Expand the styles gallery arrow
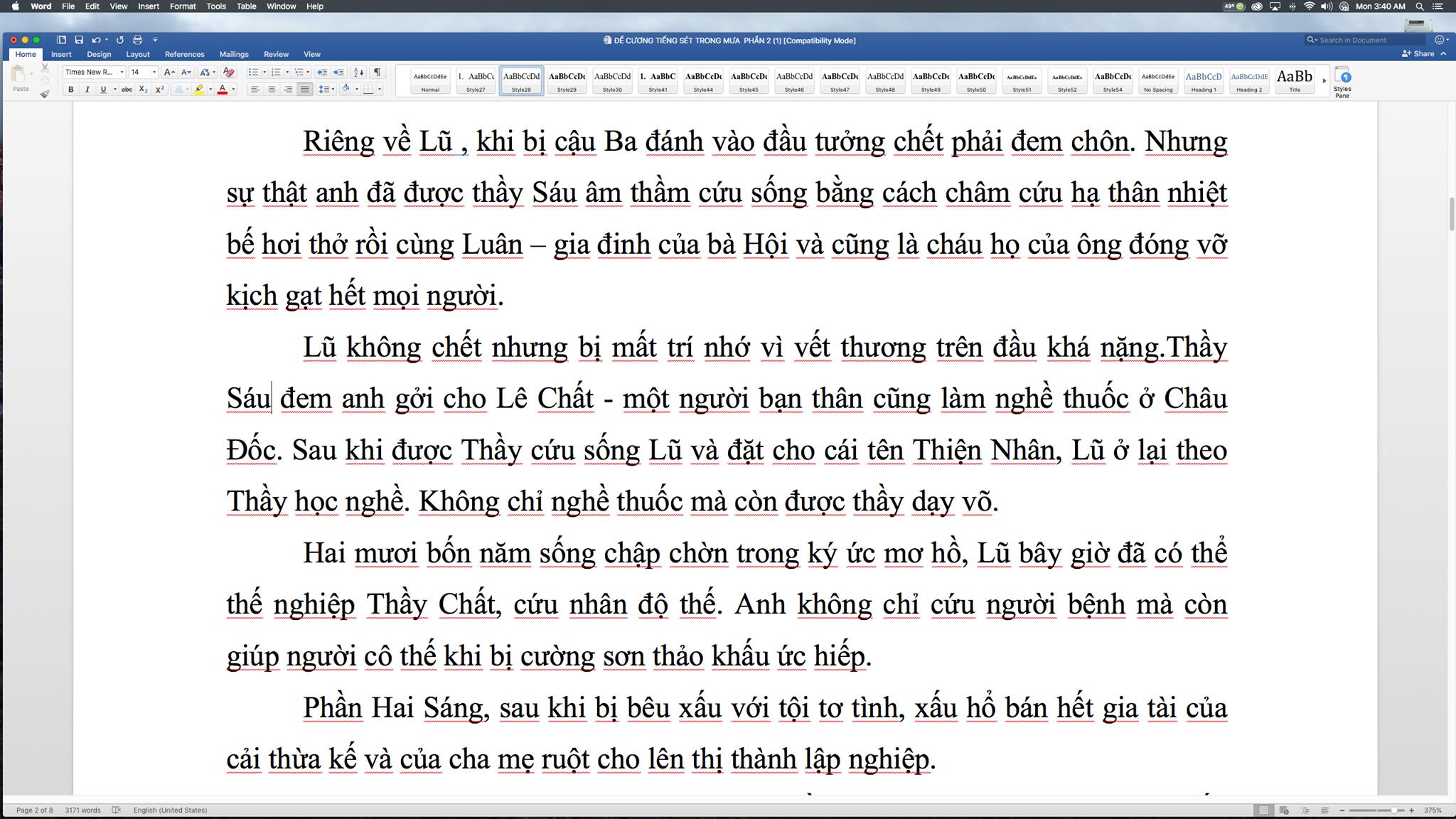Image resolution: width=1456 pixels, height=819 pixels. point(1324,80)
